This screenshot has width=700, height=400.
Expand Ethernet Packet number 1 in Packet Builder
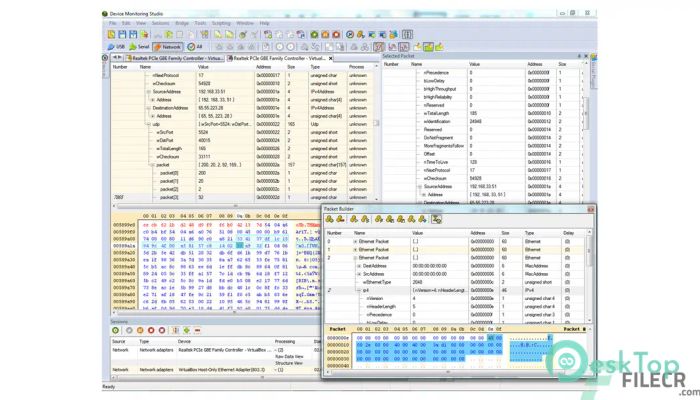(x=355, y=250)
